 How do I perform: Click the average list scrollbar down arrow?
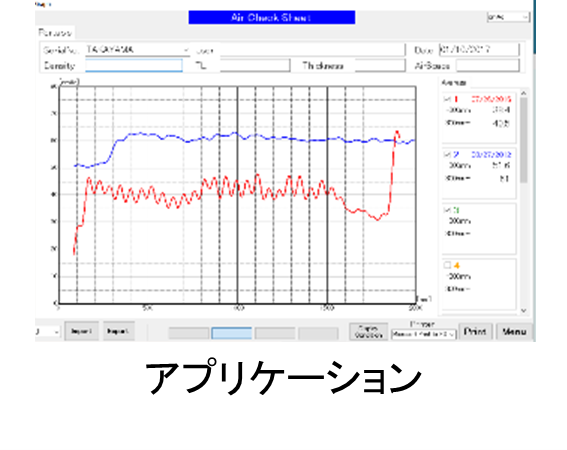524,310
